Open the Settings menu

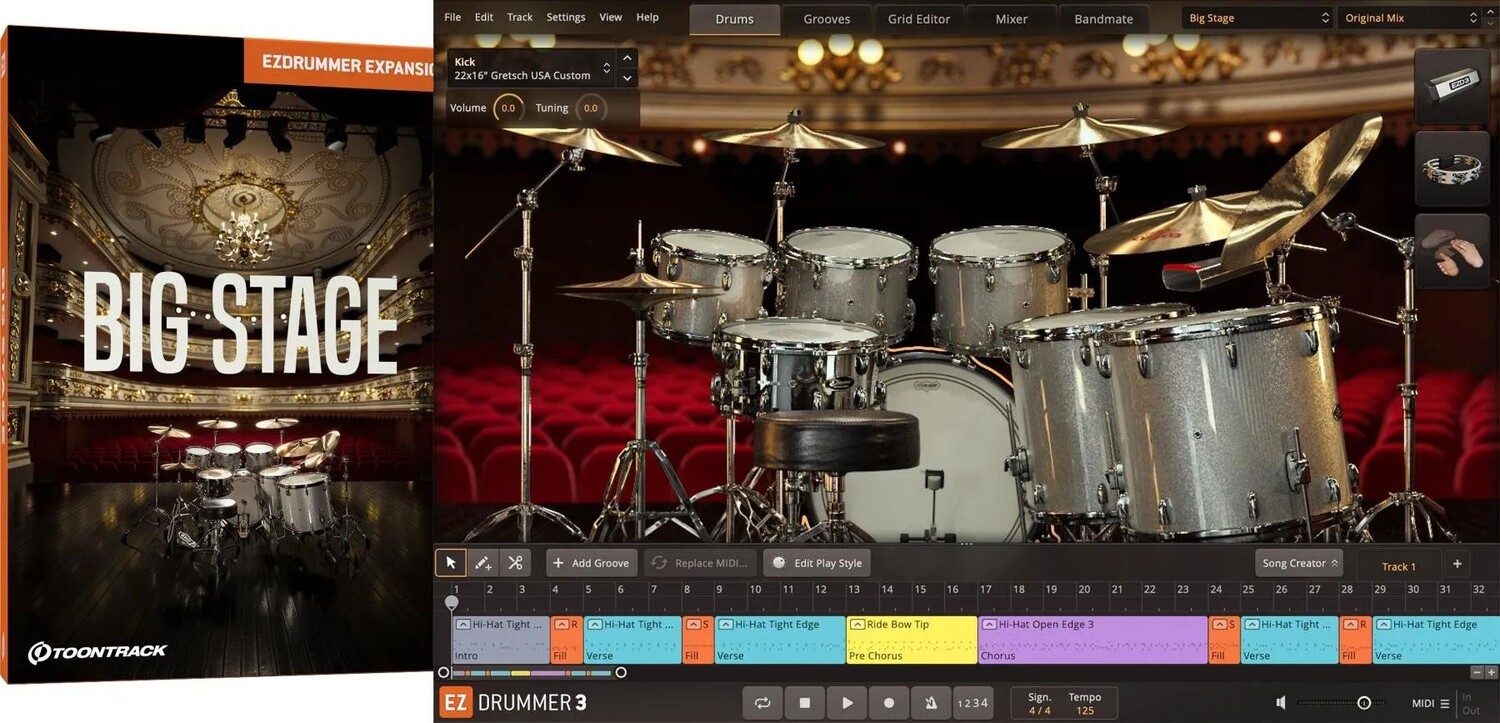566,17
